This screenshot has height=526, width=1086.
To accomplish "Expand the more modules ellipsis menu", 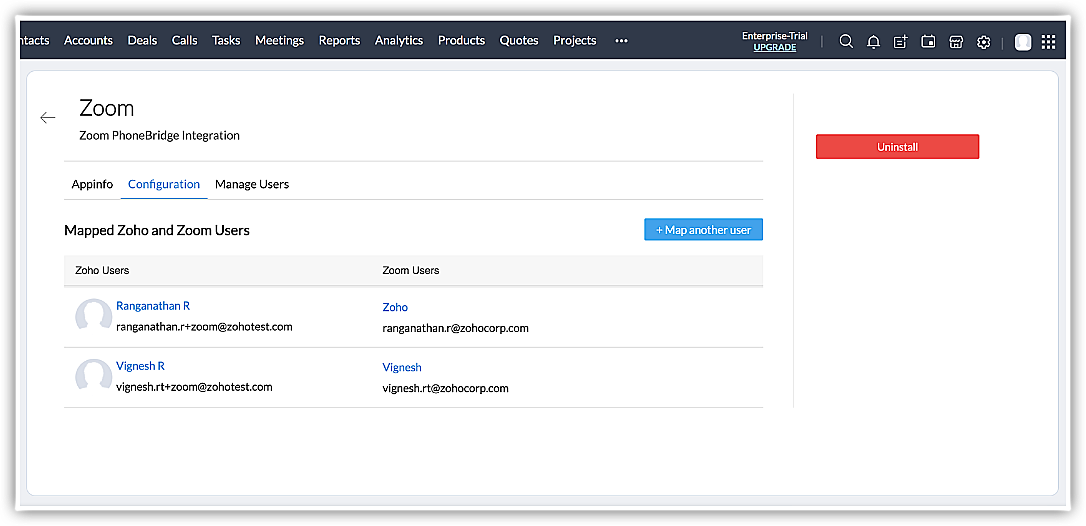I will point(621,41).
